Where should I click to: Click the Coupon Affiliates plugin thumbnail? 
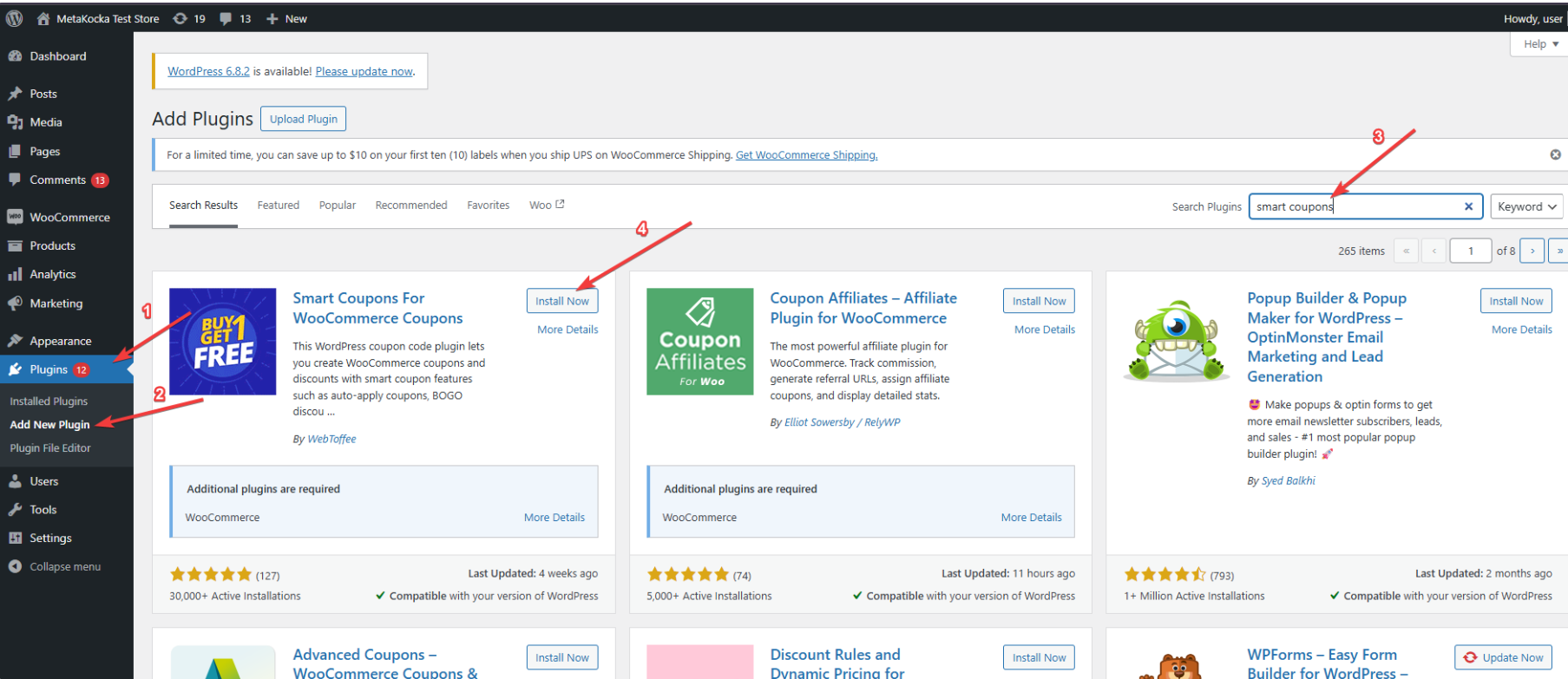pyautogui.click(x=700, y=342)
